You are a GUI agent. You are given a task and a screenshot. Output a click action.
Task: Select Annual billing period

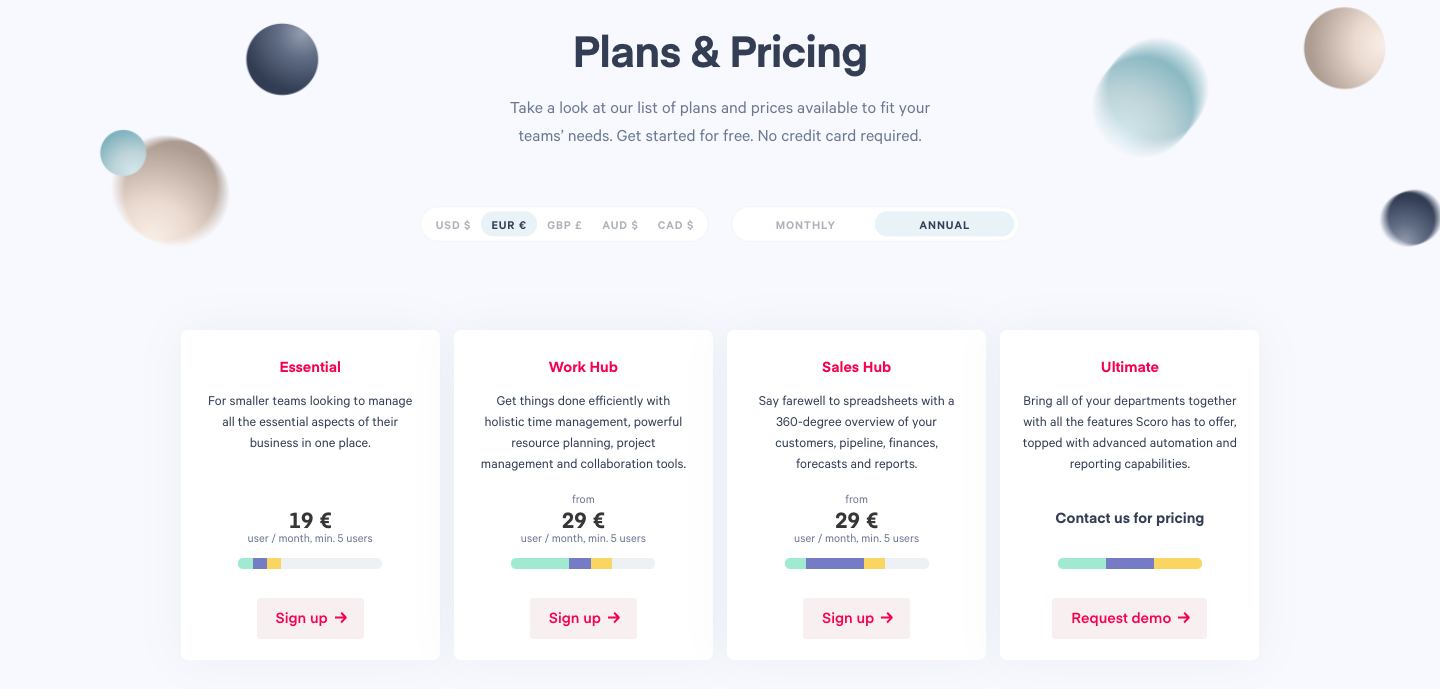(x=944, y=225)
